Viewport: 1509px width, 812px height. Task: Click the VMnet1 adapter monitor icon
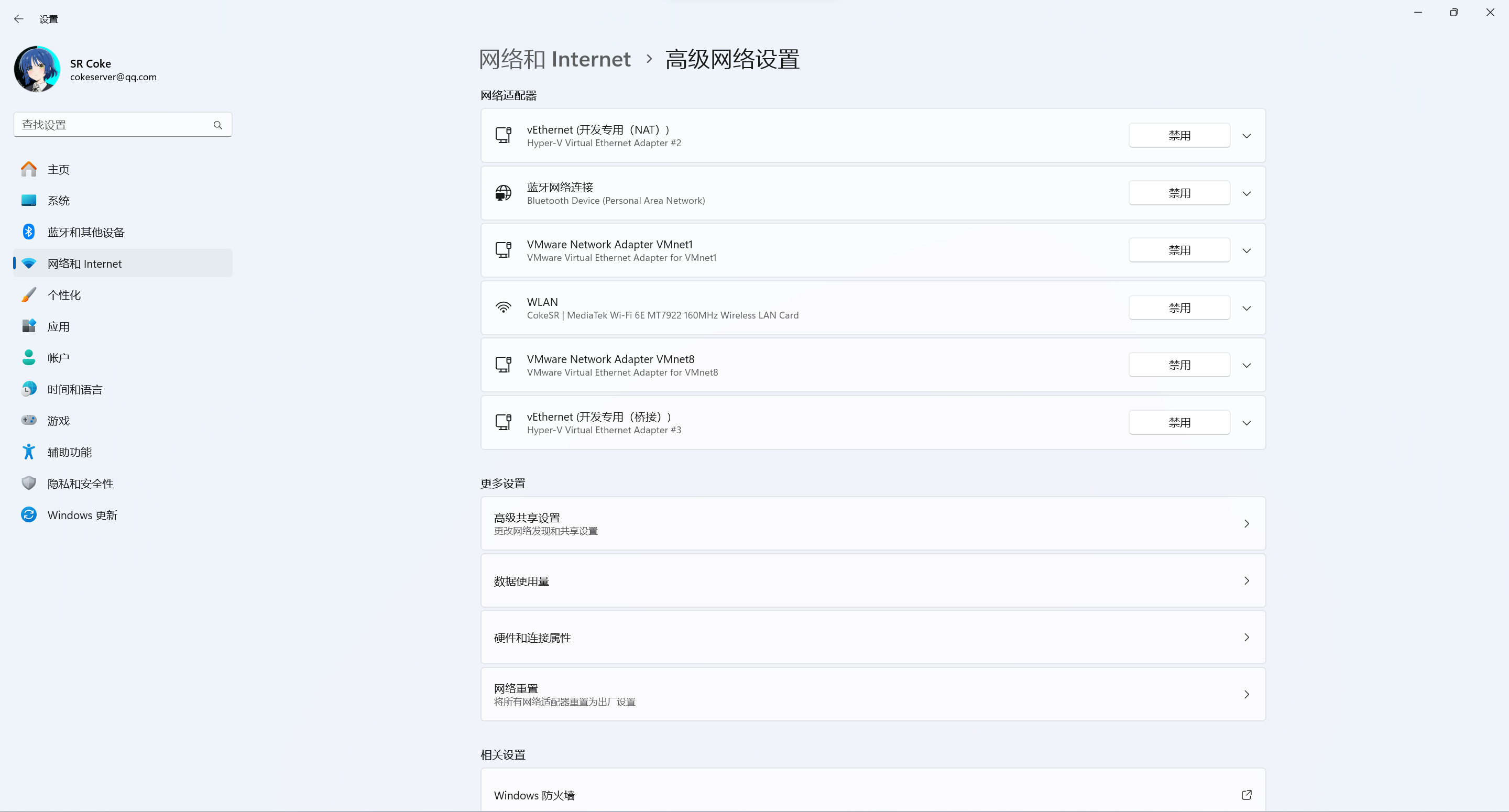coord(503,250)
